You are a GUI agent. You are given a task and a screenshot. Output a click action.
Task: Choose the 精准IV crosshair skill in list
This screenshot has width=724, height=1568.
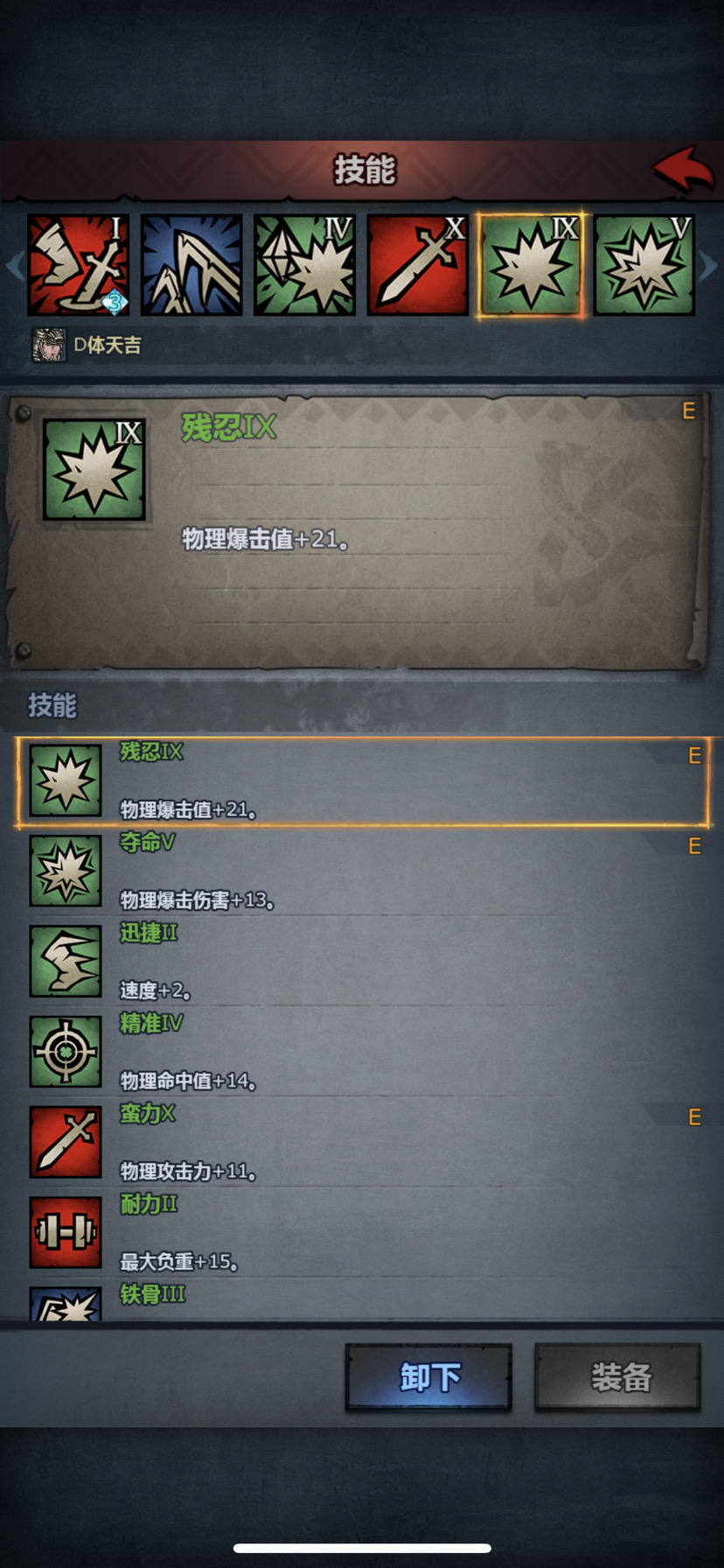362,1052
